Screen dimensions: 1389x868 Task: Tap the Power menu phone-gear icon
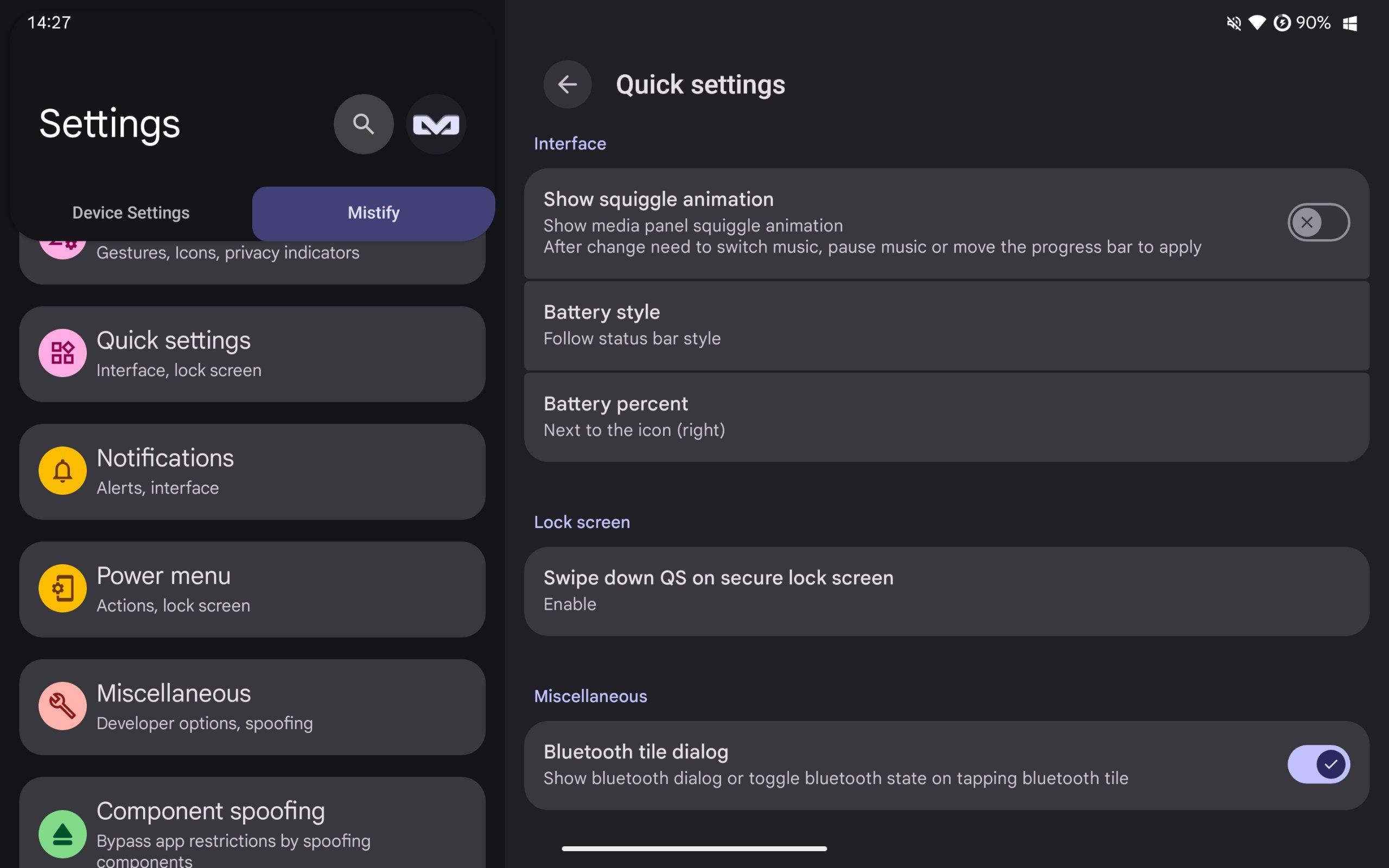click(62, 588)
